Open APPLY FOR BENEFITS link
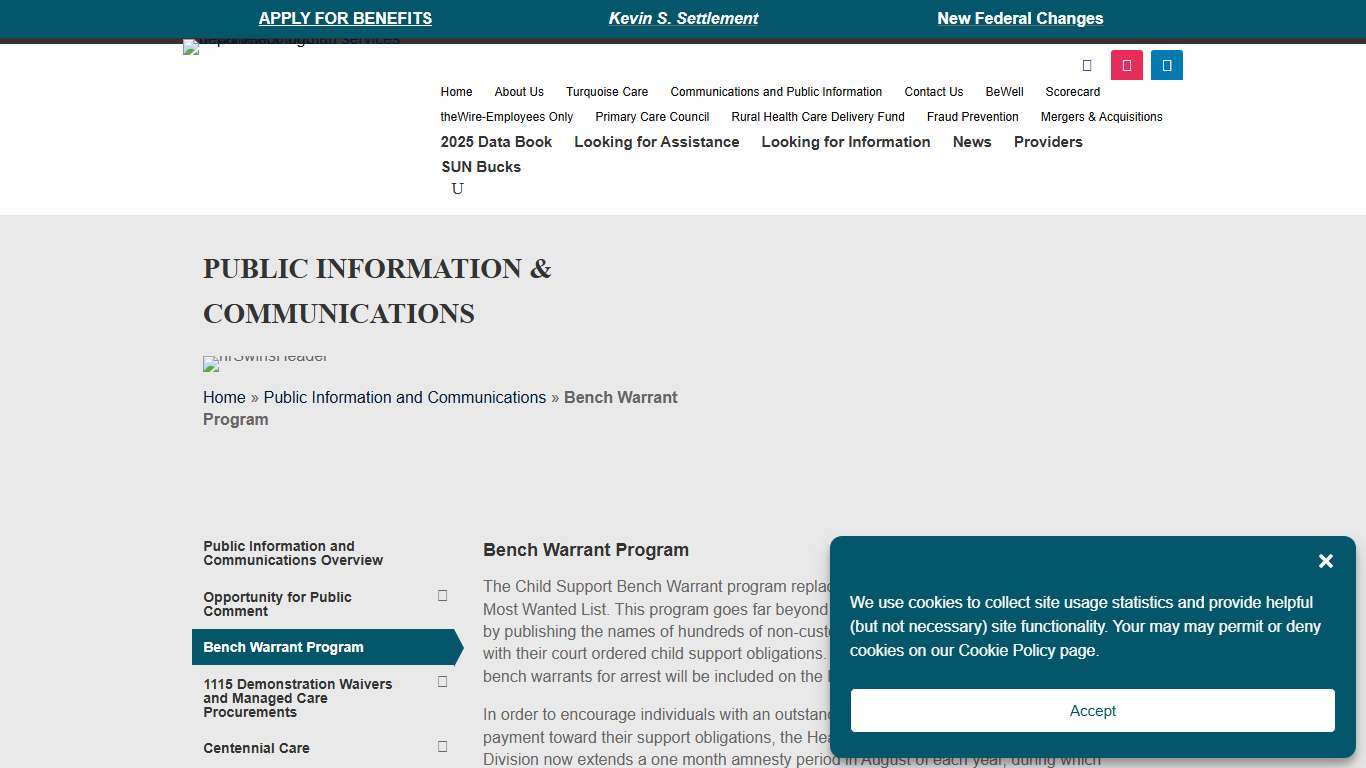 pyautogui.click(x=345, y=18)
